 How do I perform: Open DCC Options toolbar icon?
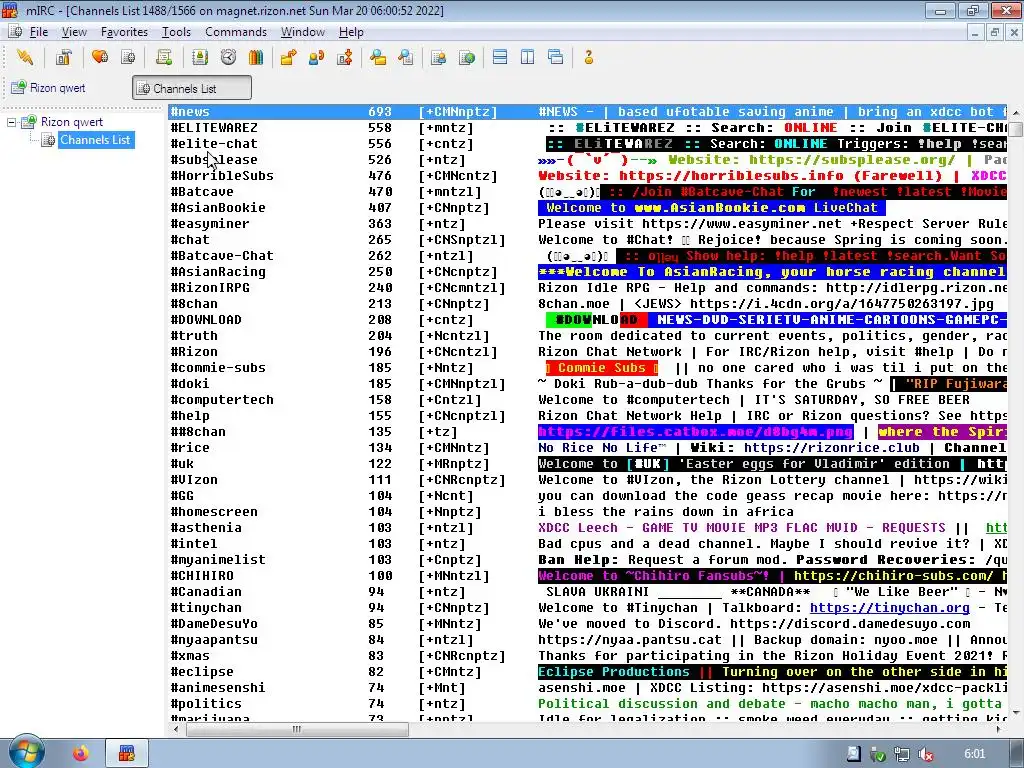345,57
